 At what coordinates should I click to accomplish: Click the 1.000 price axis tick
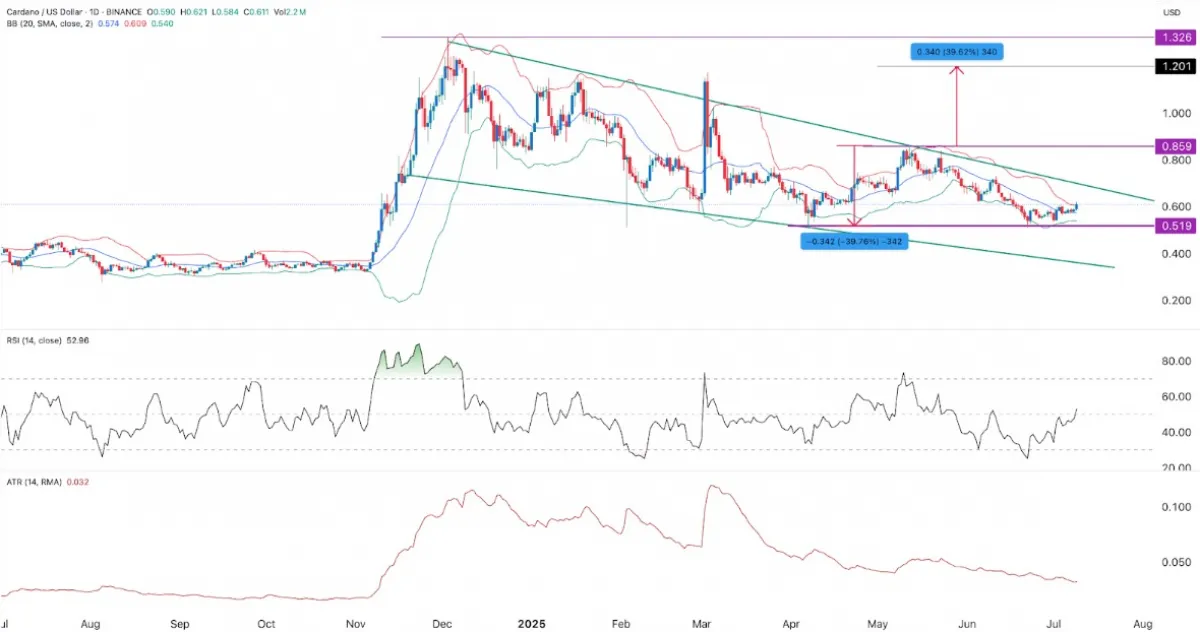1176,113
